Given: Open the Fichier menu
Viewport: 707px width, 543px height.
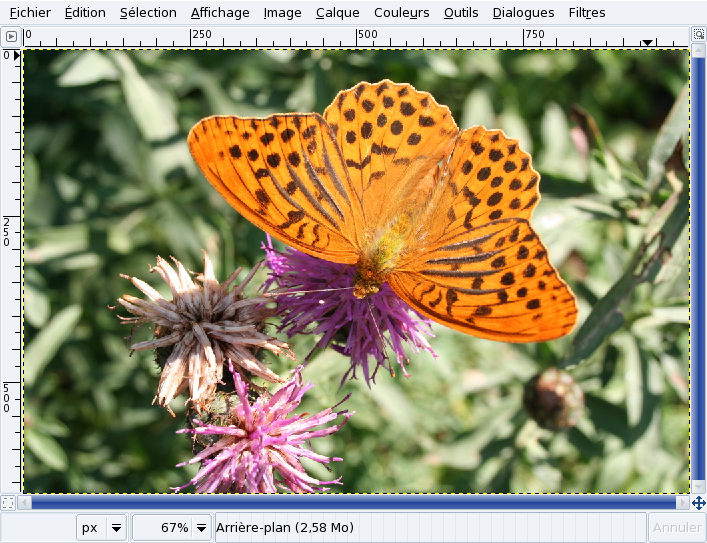Looking at the screenshot, I should point(30,13).
